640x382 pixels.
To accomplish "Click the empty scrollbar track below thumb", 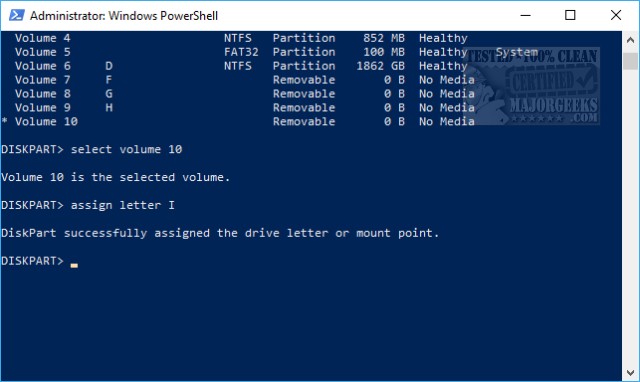I will click(x=631, y=216).
